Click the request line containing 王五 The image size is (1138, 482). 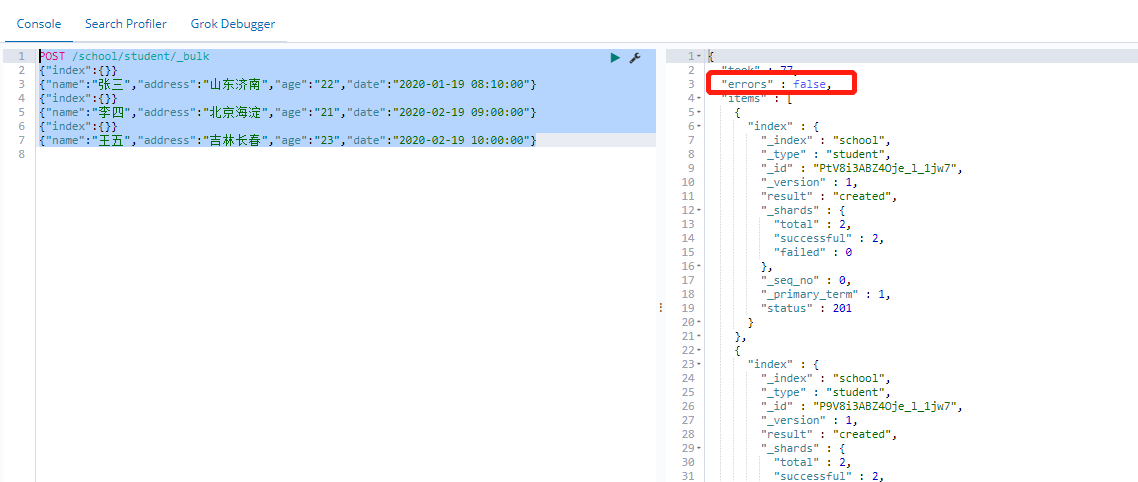288,140
